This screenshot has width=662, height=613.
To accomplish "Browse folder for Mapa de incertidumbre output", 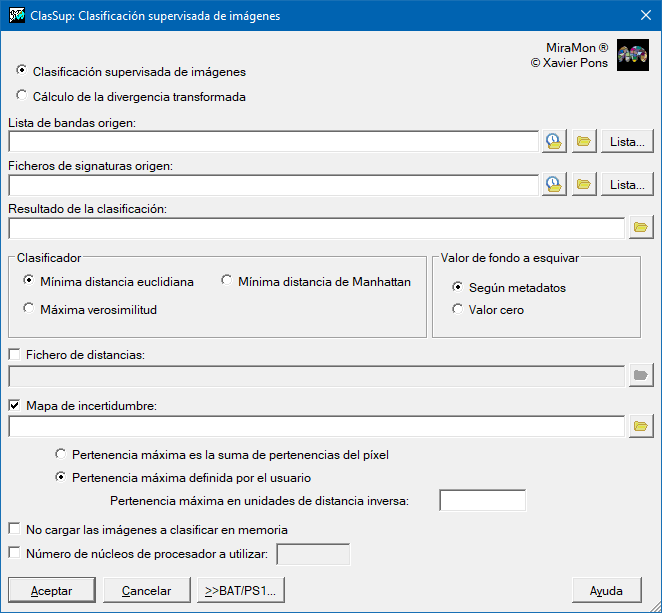I will tap(640, 427).
